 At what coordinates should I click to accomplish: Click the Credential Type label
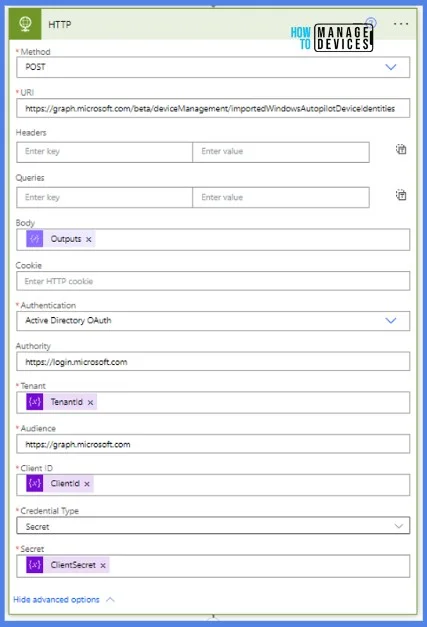point(49,511)
